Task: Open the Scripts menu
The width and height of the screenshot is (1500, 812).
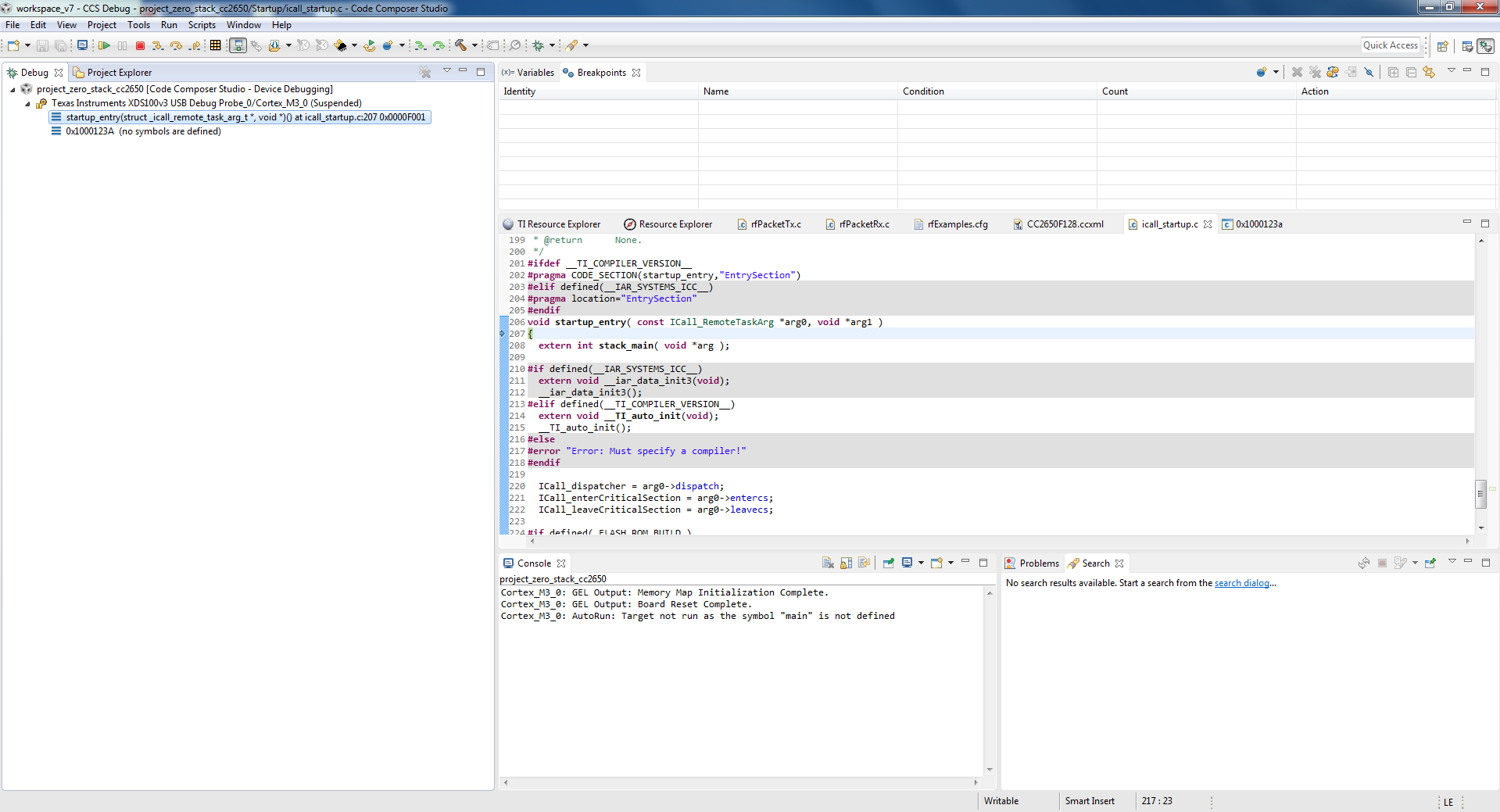Action: (201, 25)
